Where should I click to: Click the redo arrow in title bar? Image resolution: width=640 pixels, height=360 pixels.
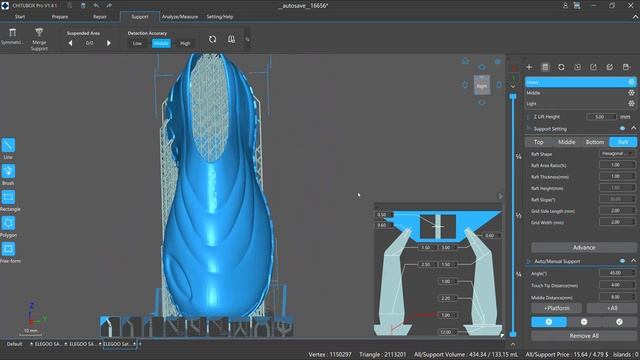[109, 6]
